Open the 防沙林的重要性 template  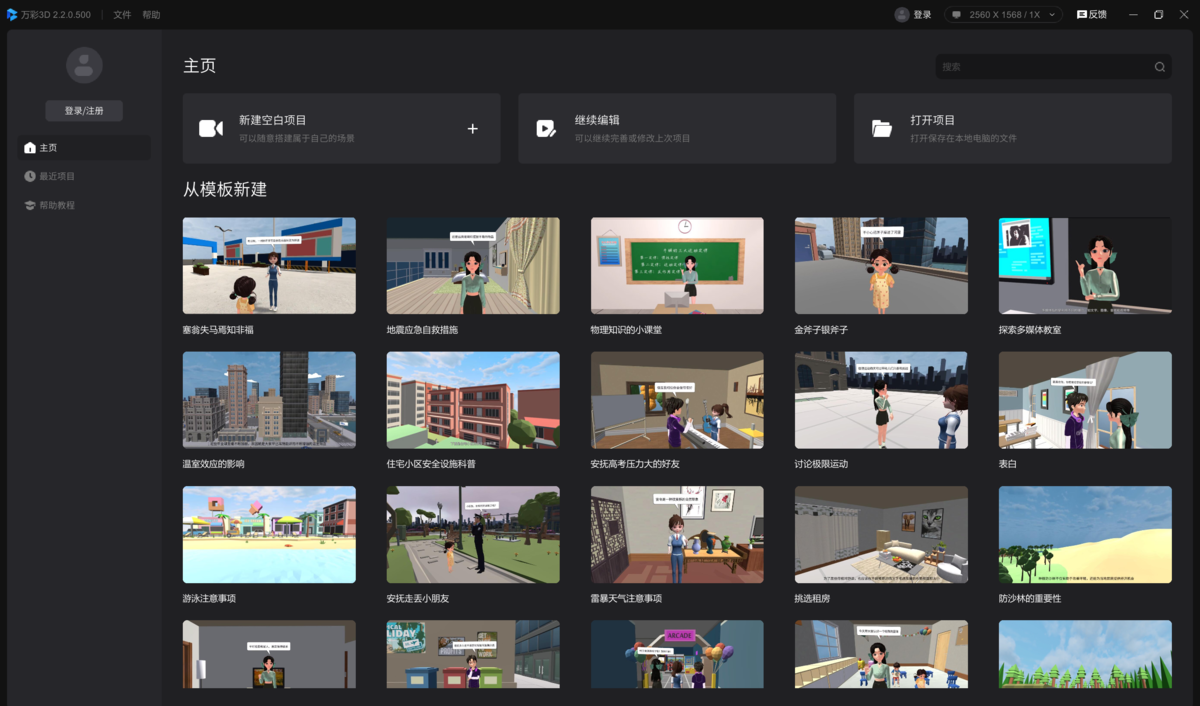click(1084, 534)
